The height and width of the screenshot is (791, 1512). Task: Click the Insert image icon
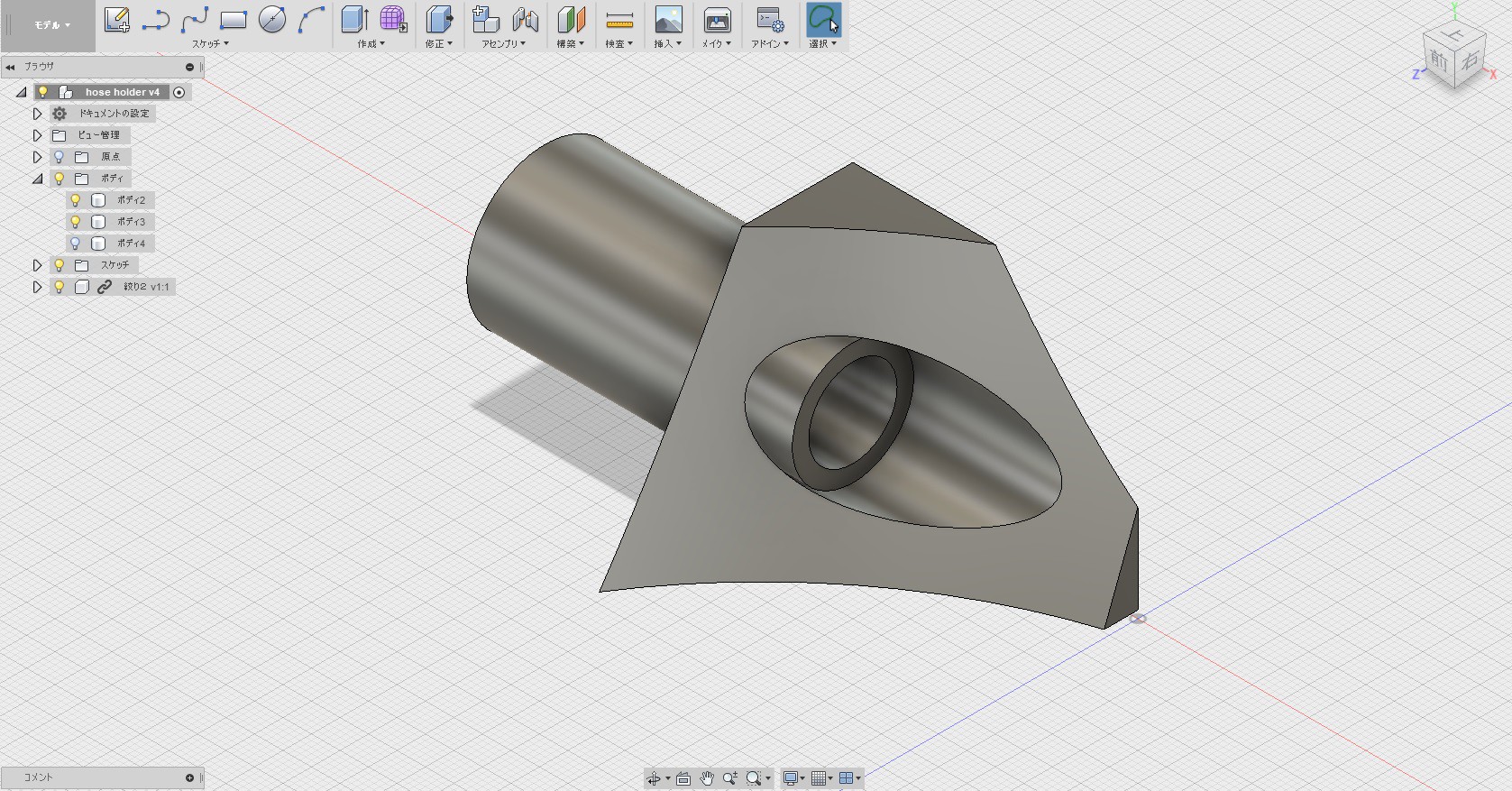tap(668, 19)
